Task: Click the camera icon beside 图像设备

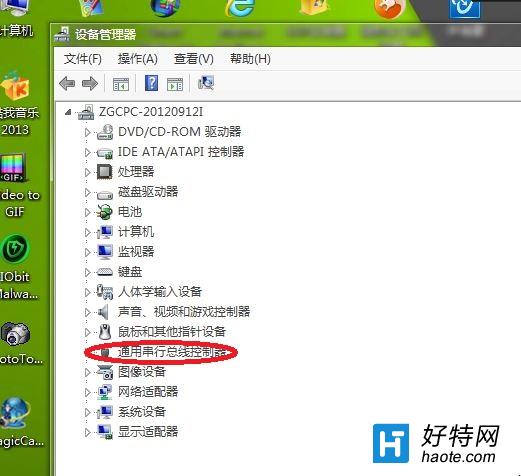Action: 105,372
